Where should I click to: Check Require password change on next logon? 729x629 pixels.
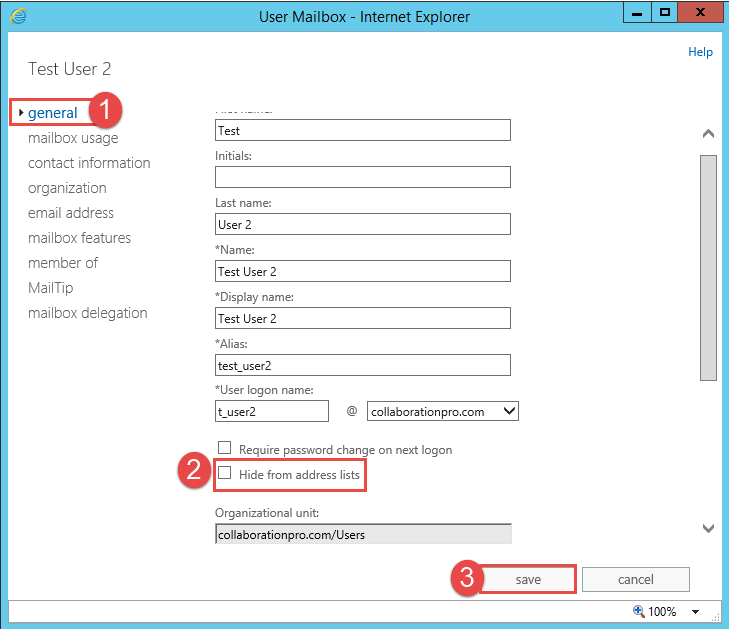[225, 448]
